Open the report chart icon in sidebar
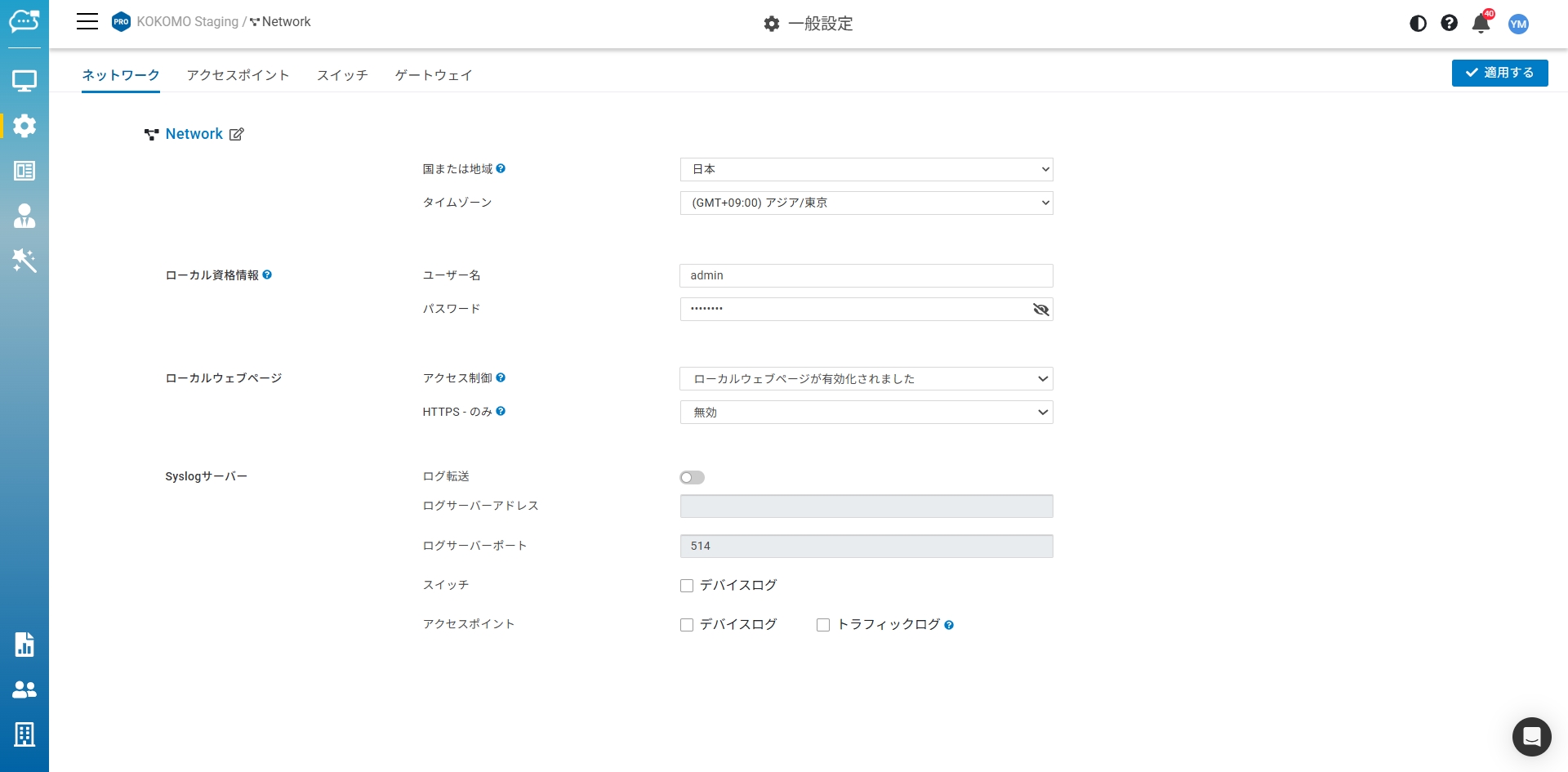The height and width of the screenshot is (772, 1568). [24, 645]
